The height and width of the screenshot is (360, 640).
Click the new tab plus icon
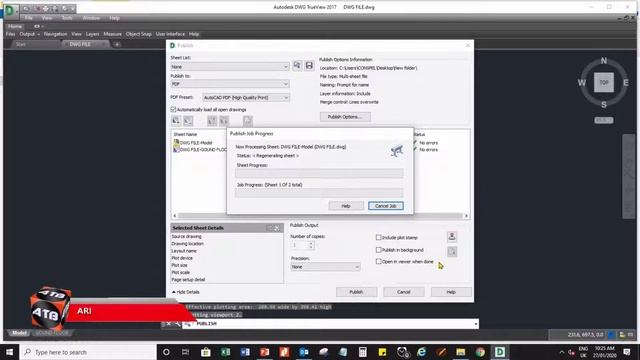tap(117, 44)
